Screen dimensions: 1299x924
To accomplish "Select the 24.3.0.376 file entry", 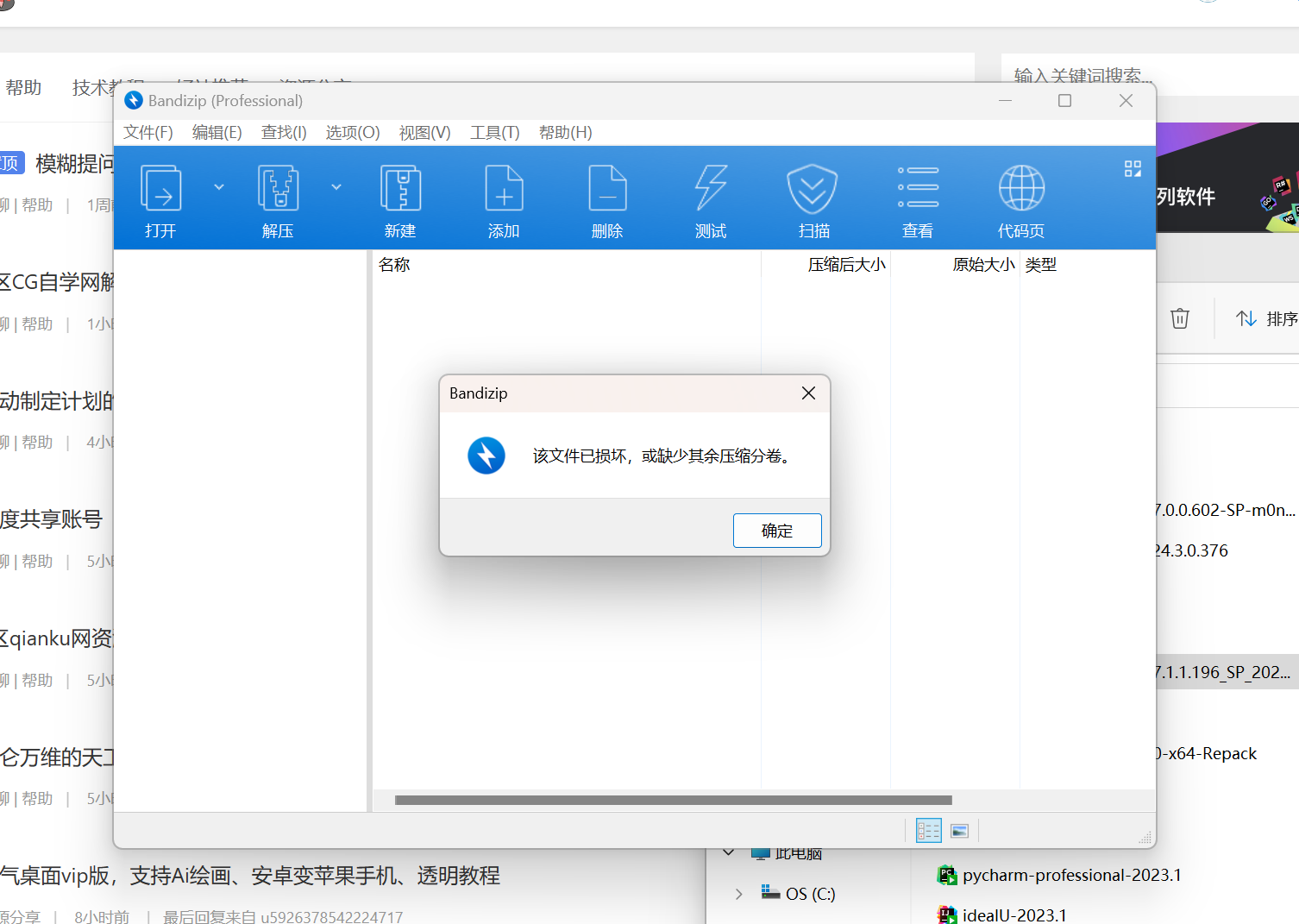I will [x=1192, y=550].
